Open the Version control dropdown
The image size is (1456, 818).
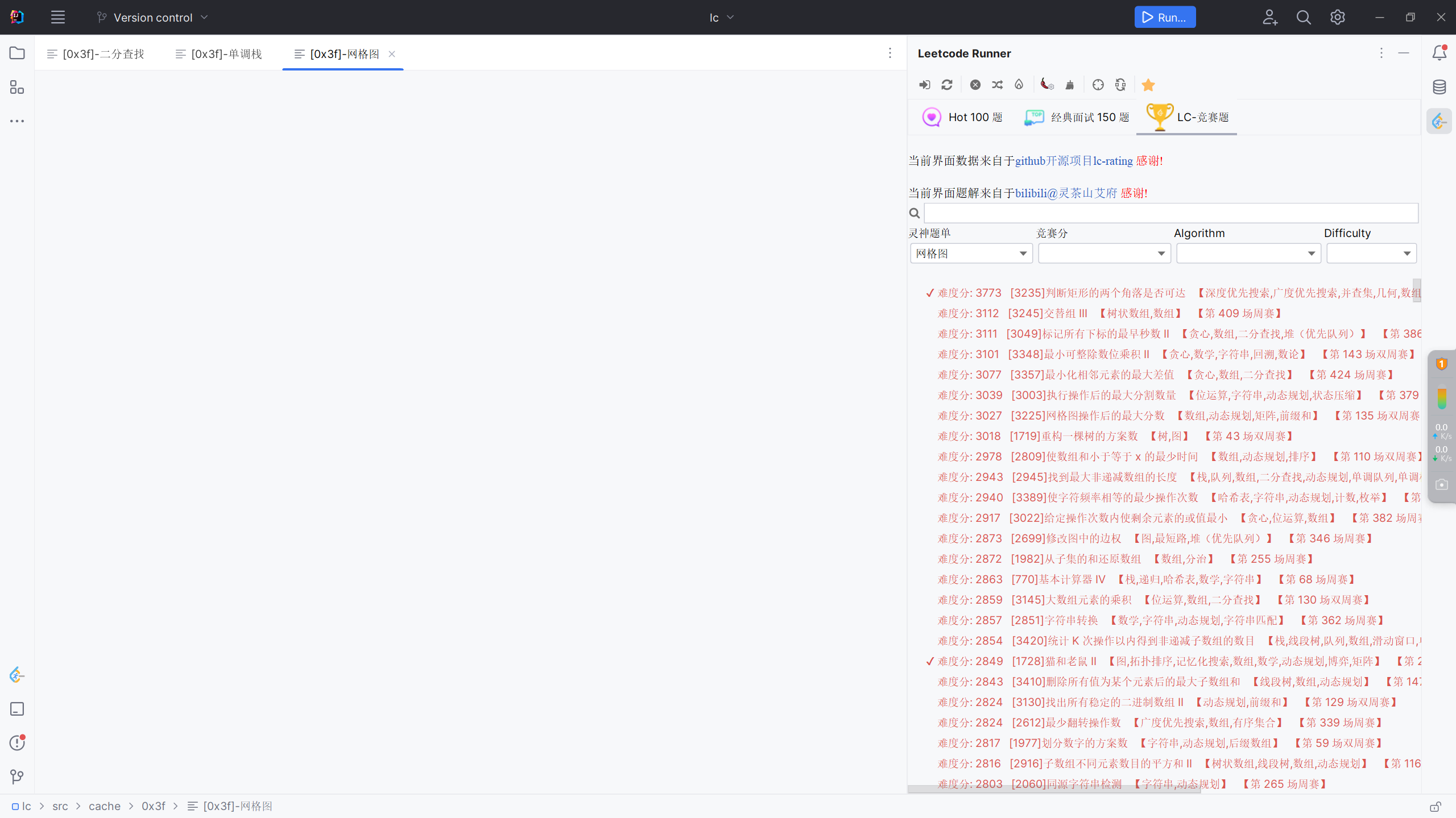[152, 17]
